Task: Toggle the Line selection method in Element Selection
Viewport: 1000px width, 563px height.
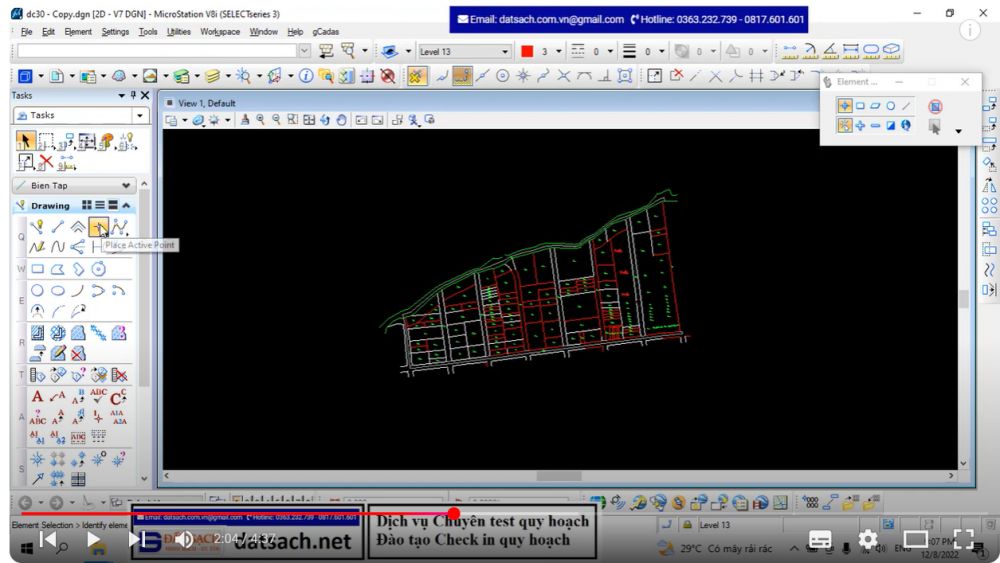Action: click(907, 106)
